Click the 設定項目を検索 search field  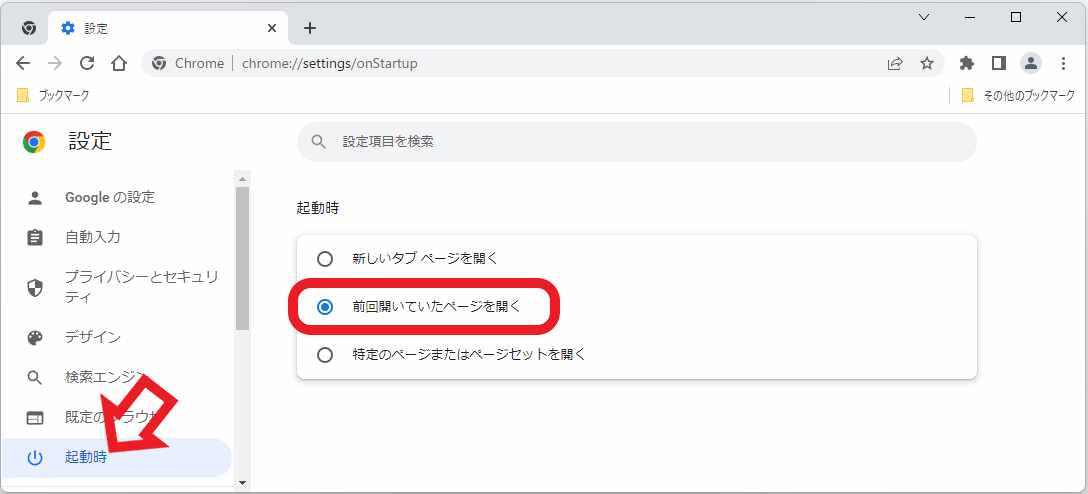tap(636, 142)
